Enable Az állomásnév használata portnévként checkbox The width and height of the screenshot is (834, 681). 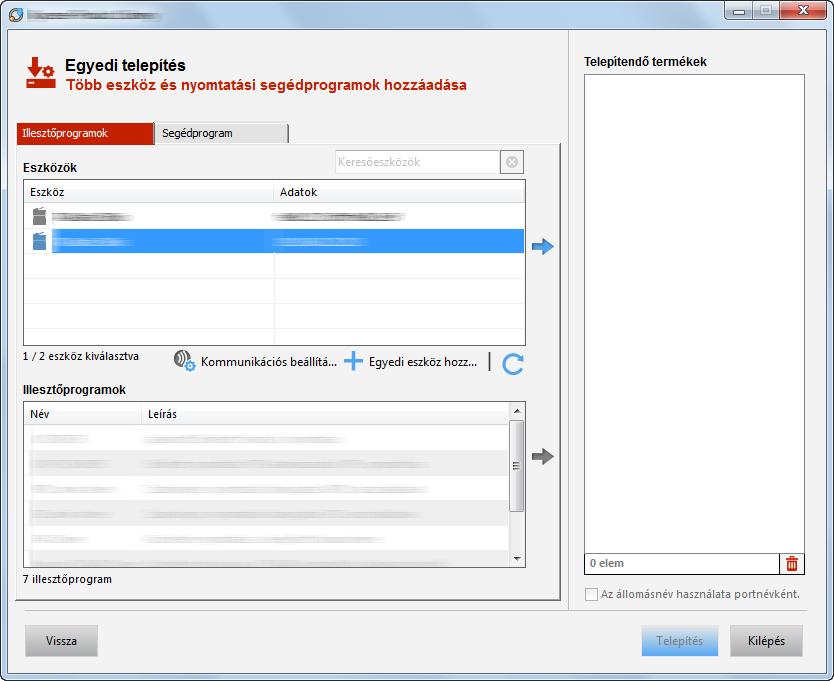coord(591,594)
